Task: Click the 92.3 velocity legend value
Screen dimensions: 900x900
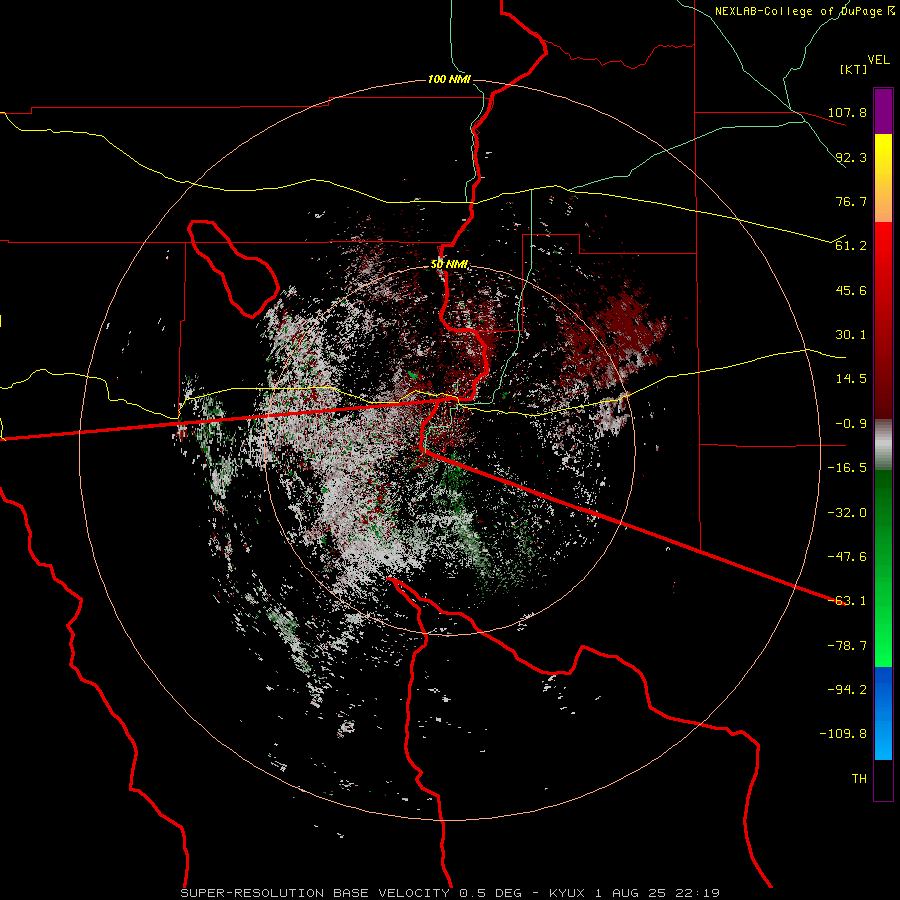Action: click(851, 157)
